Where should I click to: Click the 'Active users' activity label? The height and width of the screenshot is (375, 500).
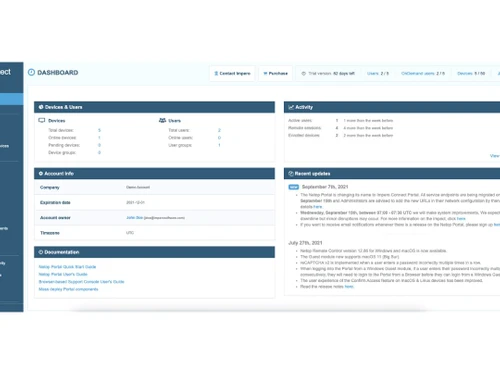pyautogui.click(x=300, y=120)
